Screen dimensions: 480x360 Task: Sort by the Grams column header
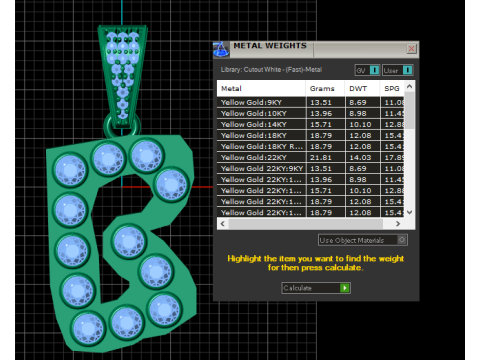point(325,88)
